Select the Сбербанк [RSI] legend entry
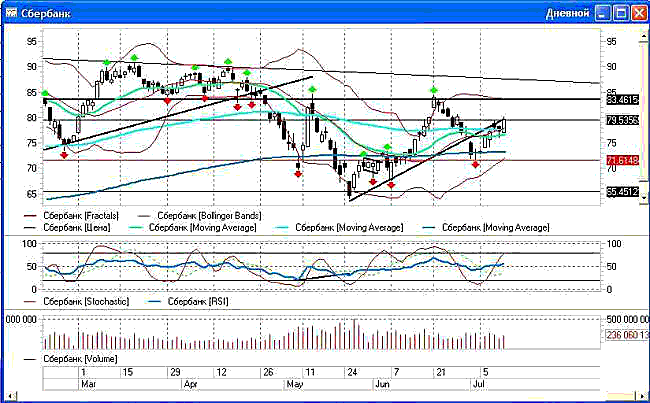The image size is (650, 403). click(x=188, y=301)
